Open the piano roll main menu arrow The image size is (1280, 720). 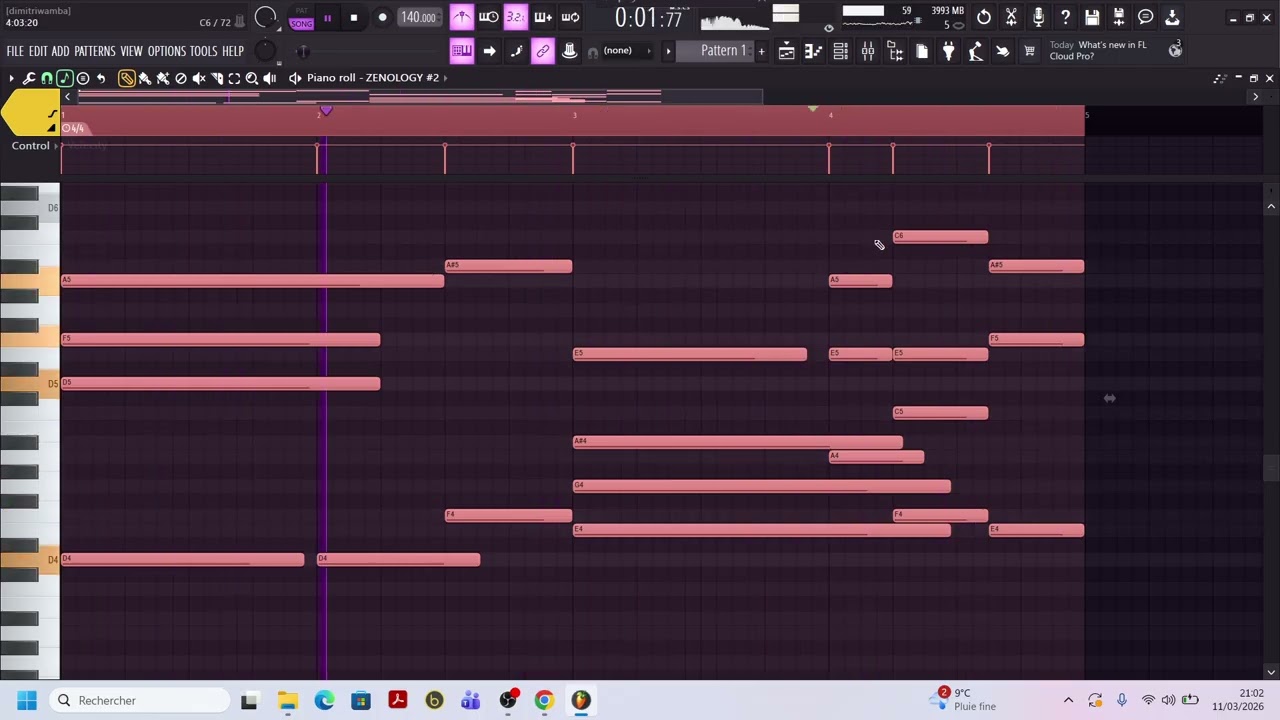[11, 78]
